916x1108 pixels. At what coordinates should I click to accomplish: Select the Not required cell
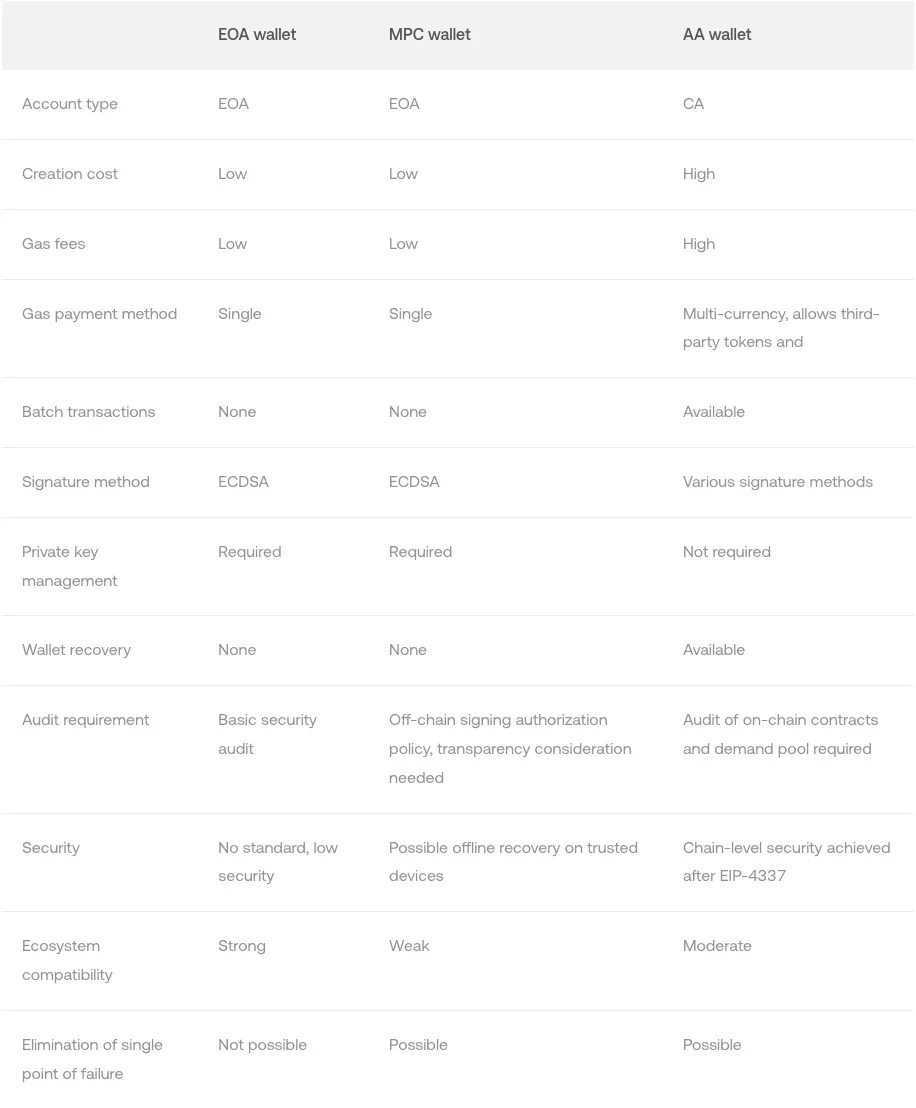(x=726, y=552)
